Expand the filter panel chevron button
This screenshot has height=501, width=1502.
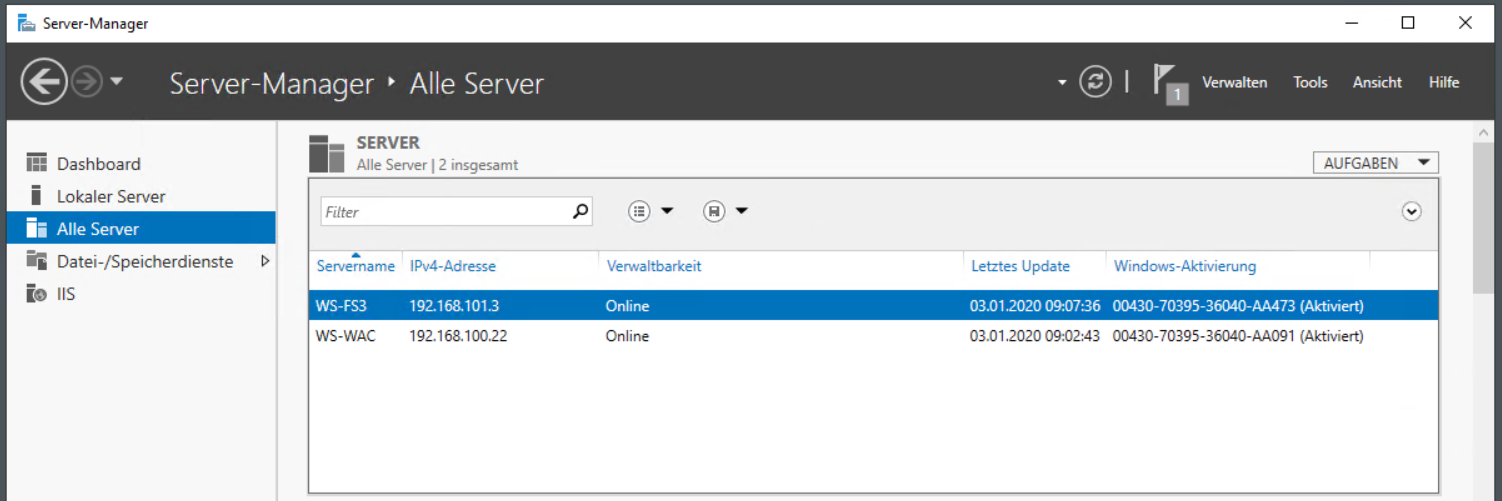tap(1412, 211)
